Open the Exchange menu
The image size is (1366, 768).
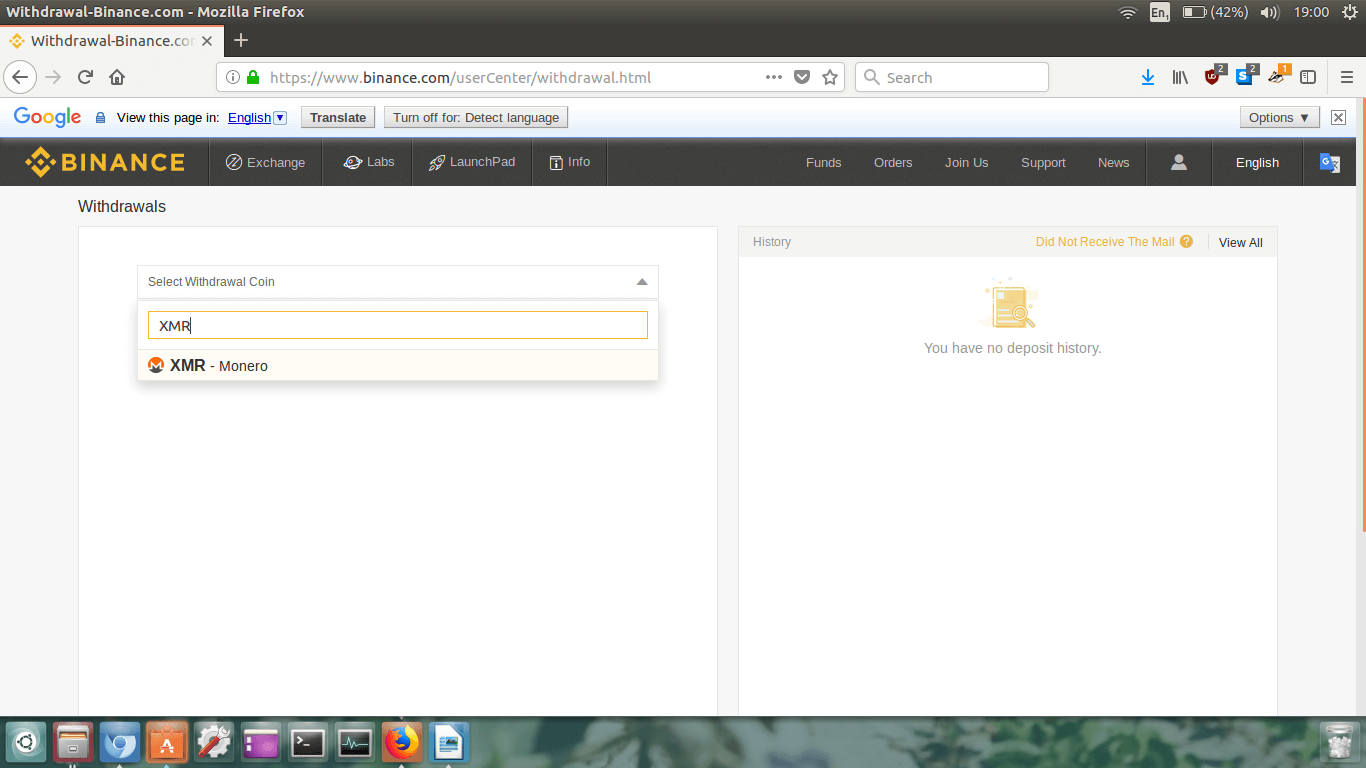[265, 162]
